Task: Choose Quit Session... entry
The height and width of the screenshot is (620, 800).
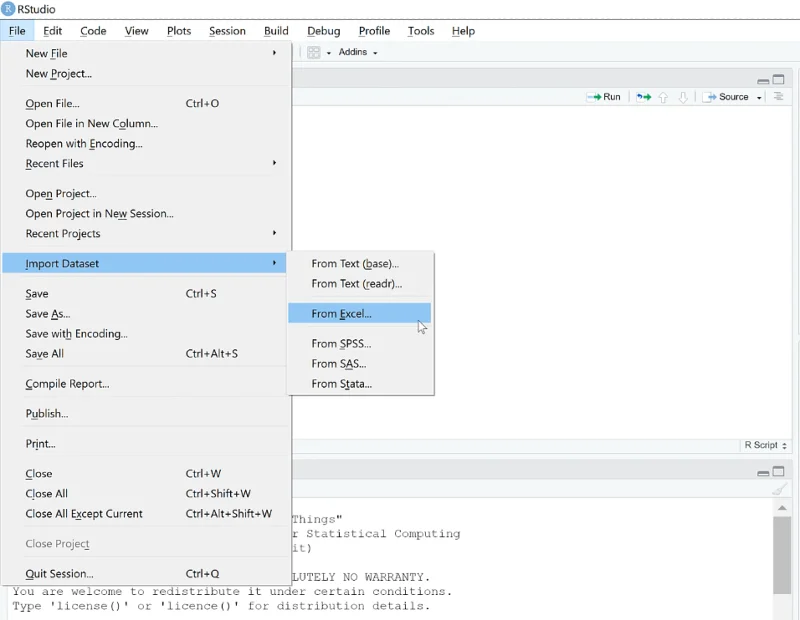Action: tap(144, 574)
